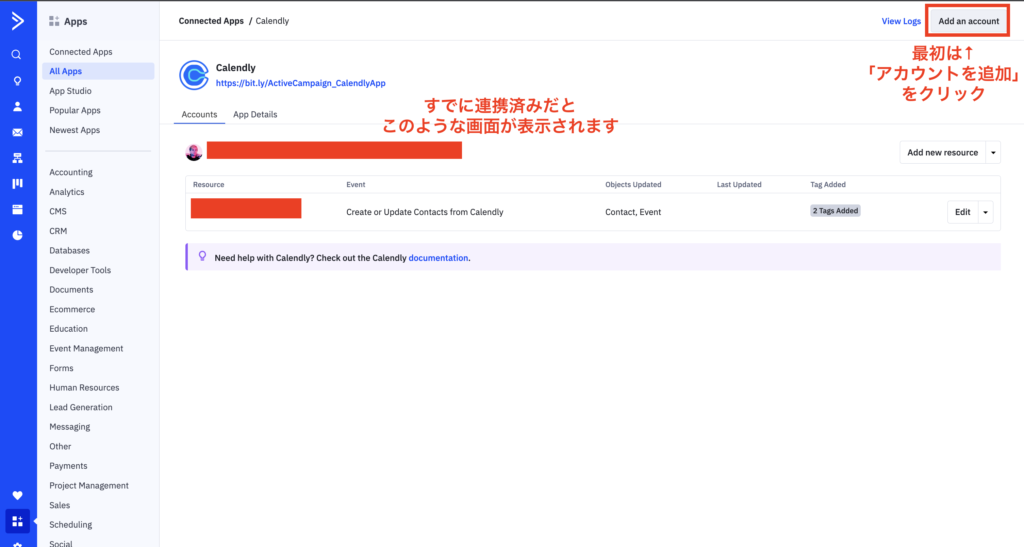Click the Add an account button

click(x=968, y=22)
